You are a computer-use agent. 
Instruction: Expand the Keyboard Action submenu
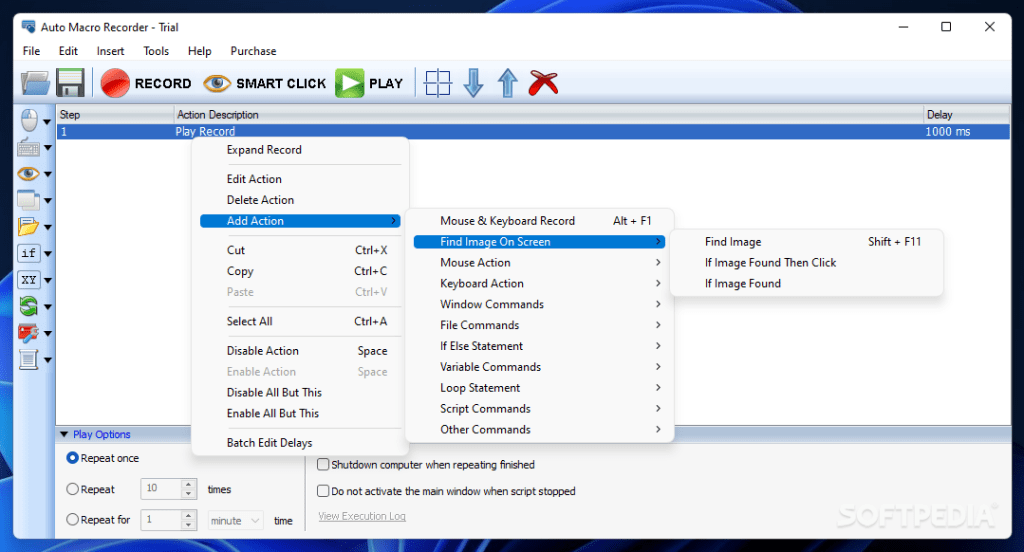(539, 284)
